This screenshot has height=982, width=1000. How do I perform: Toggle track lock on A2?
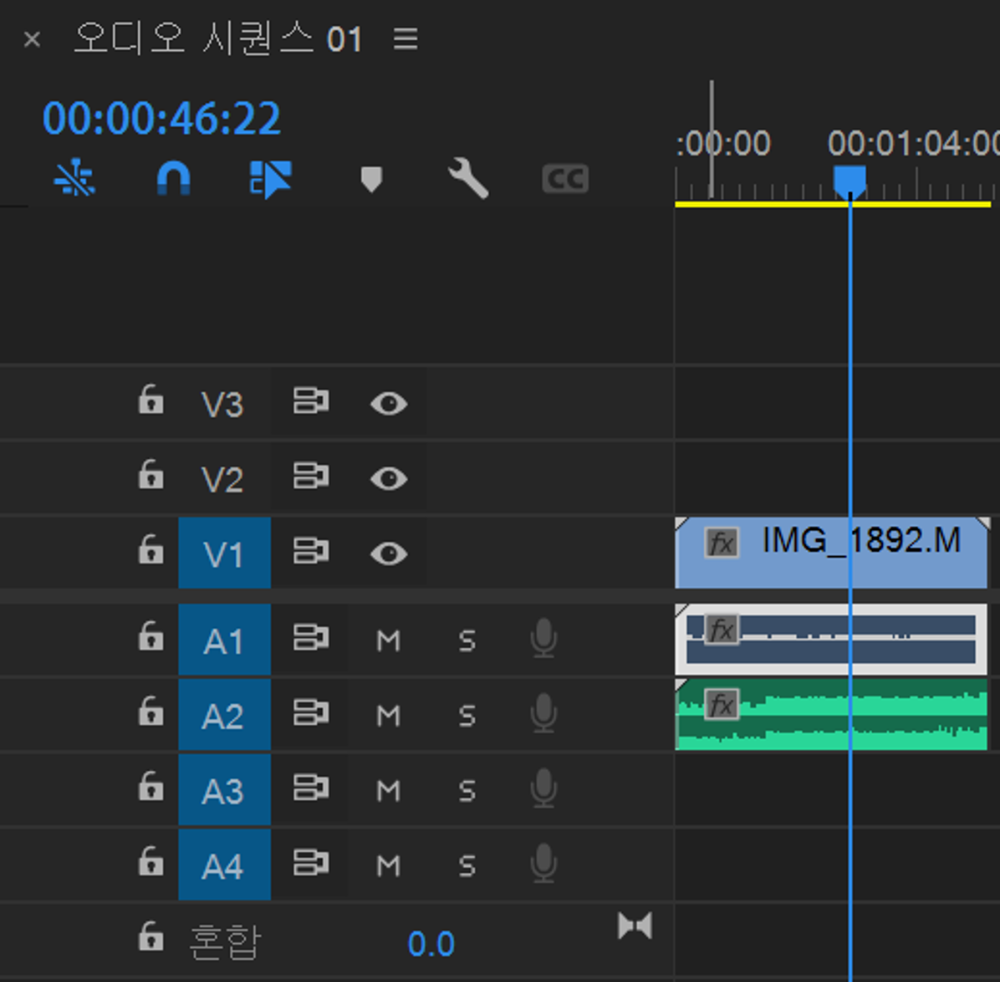tap(151, 711)
